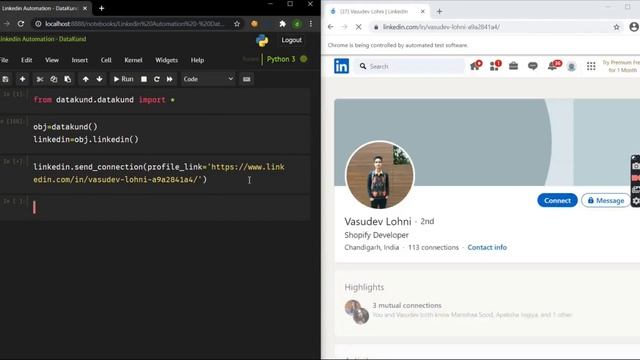Click 3 mutual connections link

coord(407,305)
